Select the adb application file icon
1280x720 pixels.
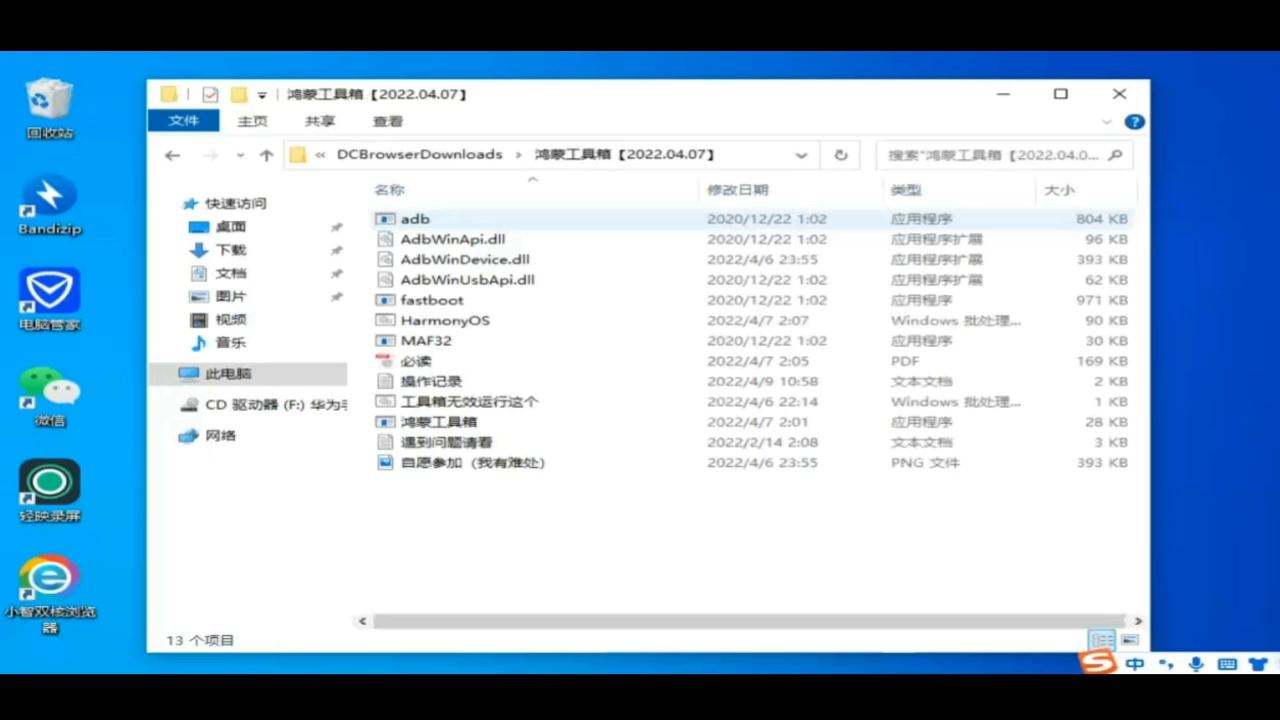click(385, 219)
